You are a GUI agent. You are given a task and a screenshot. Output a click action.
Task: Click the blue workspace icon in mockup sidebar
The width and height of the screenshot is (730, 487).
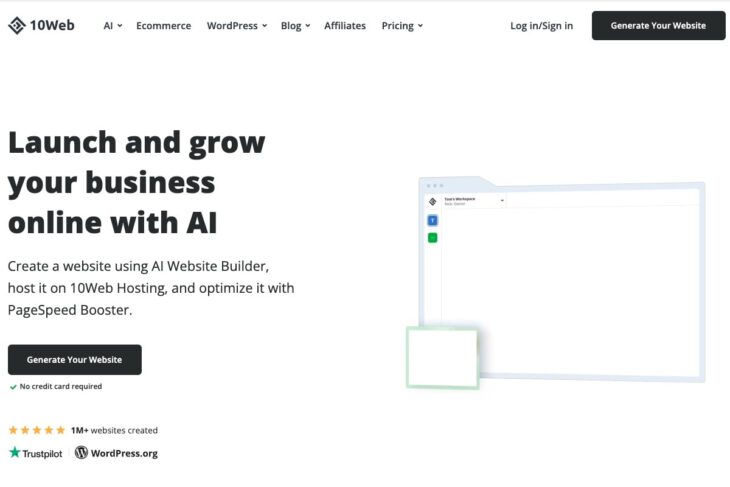(x=433, y=220)
